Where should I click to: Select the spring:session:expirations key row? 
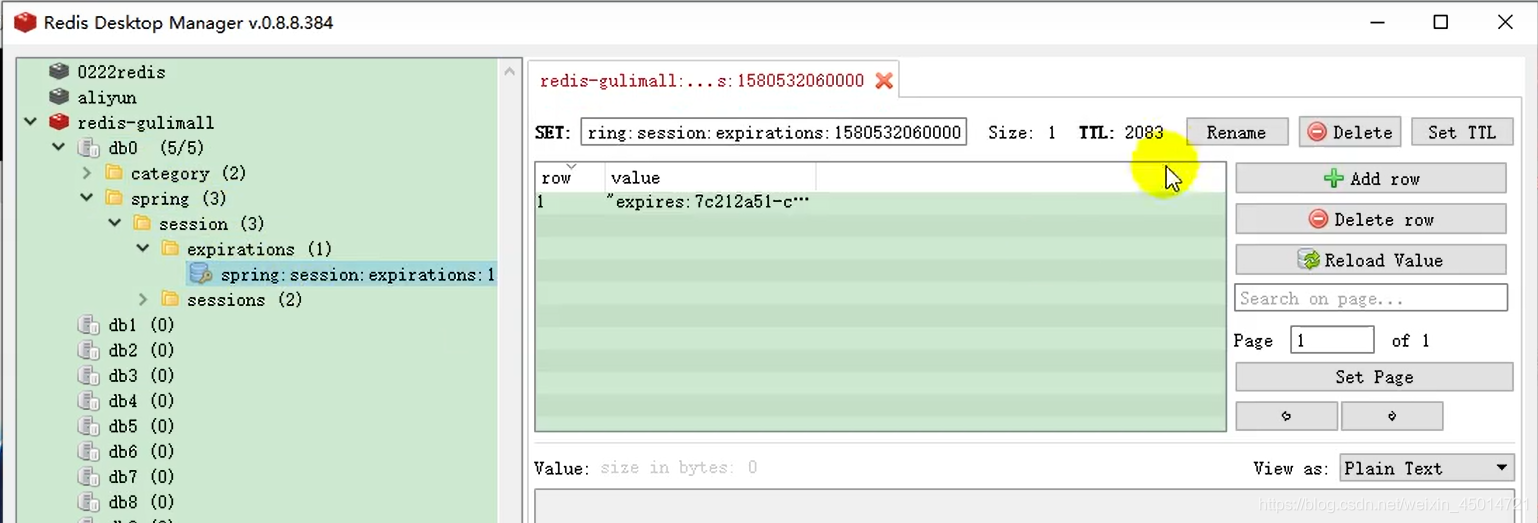pyautogui.click(x=343, y=274)
